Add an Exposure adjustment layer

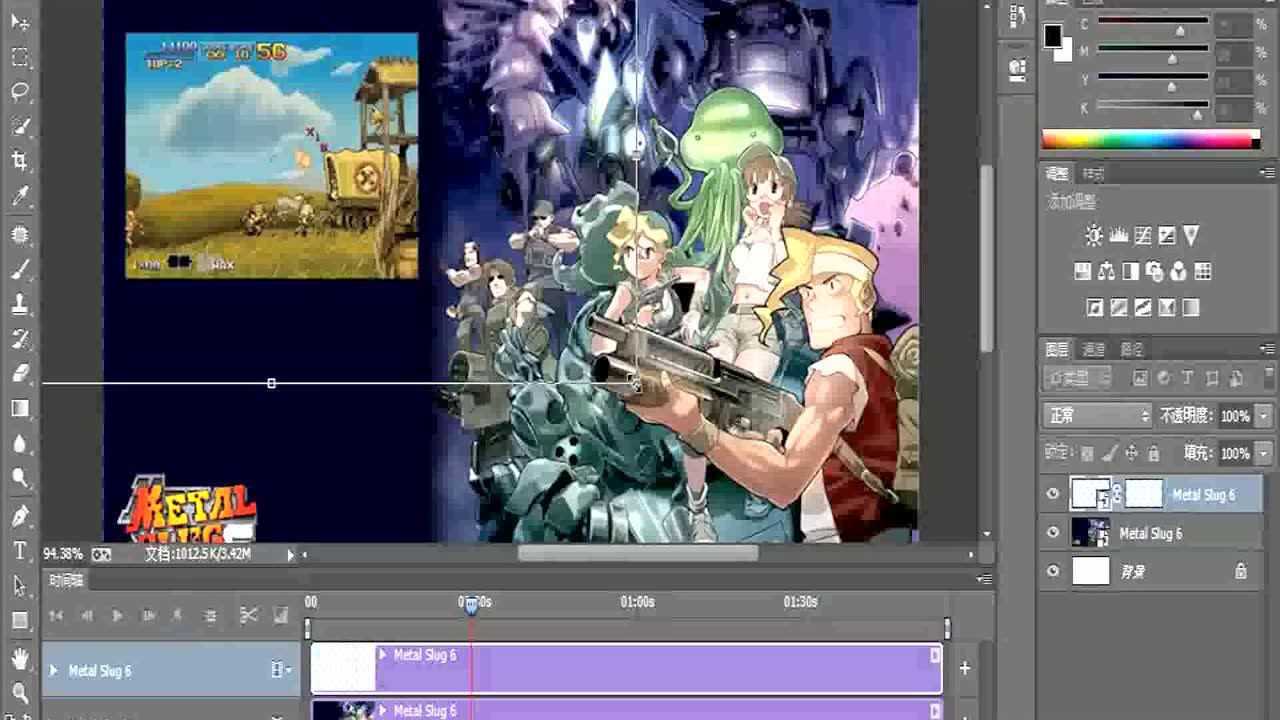(1167, 236)
